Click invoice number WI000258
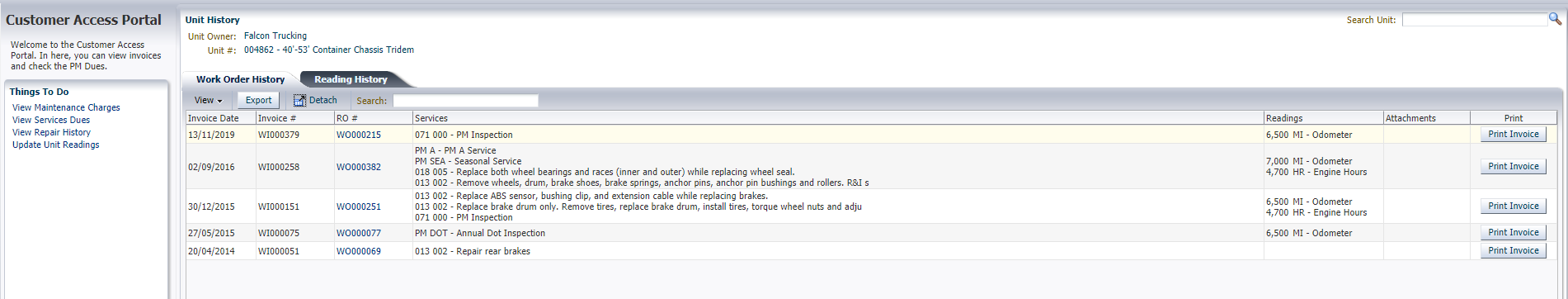The image size is (1568, 299). point(279,167)
